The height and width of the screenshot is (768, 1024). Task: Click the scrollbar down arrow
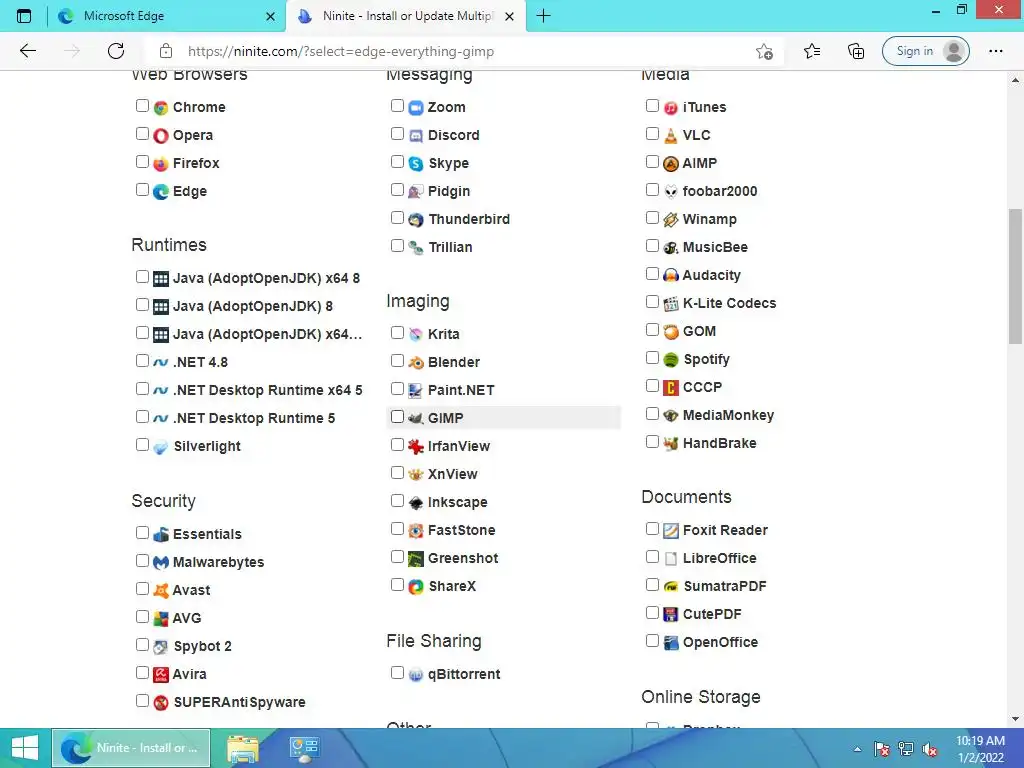(1015, 720)
